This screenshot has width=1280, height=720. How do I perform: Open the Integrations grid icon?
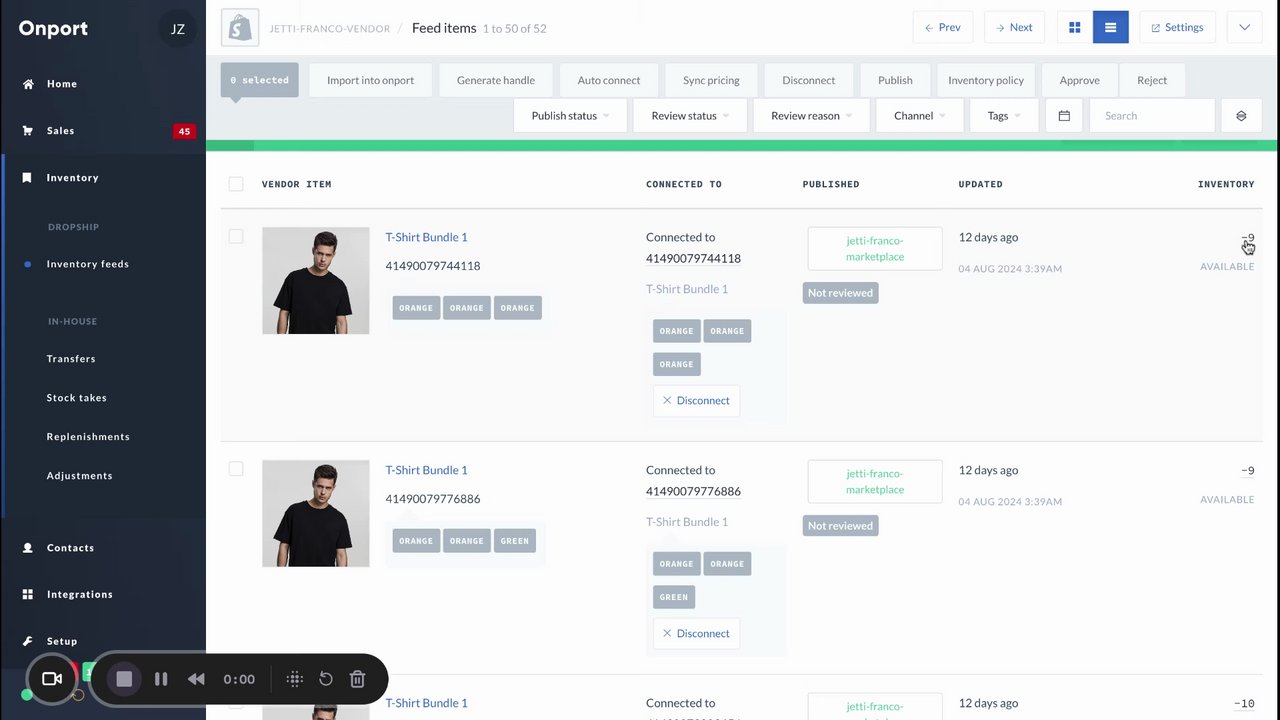(x=28, y=594)
